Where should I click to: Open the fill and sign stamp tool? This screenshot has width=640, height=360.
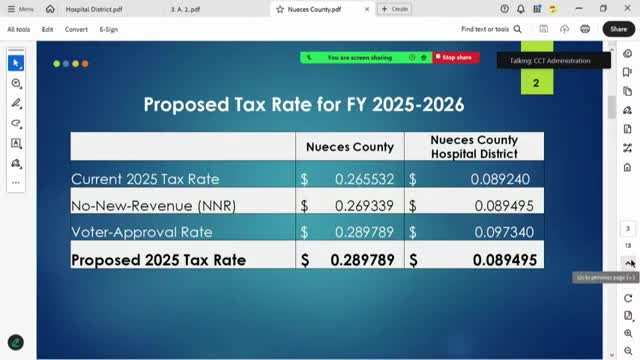pos(16,163)
